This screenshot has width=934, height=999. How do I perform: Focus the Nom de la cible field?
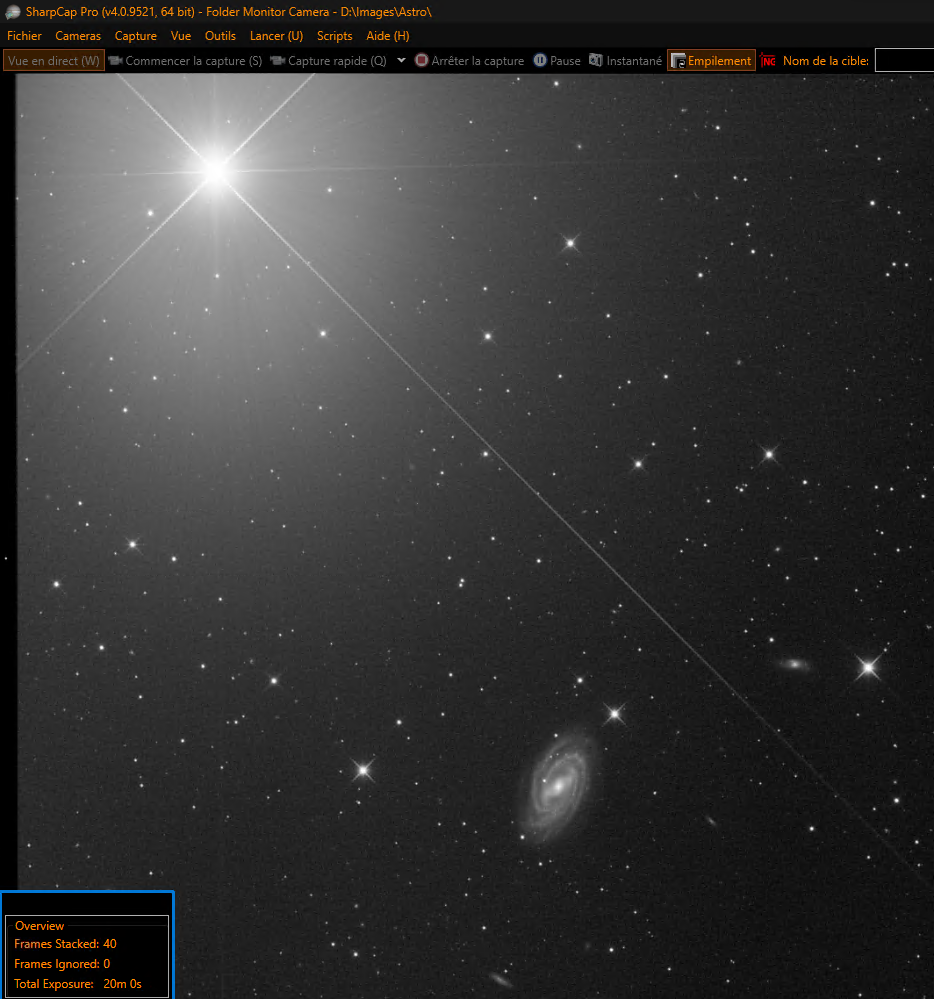pos(904,61)
